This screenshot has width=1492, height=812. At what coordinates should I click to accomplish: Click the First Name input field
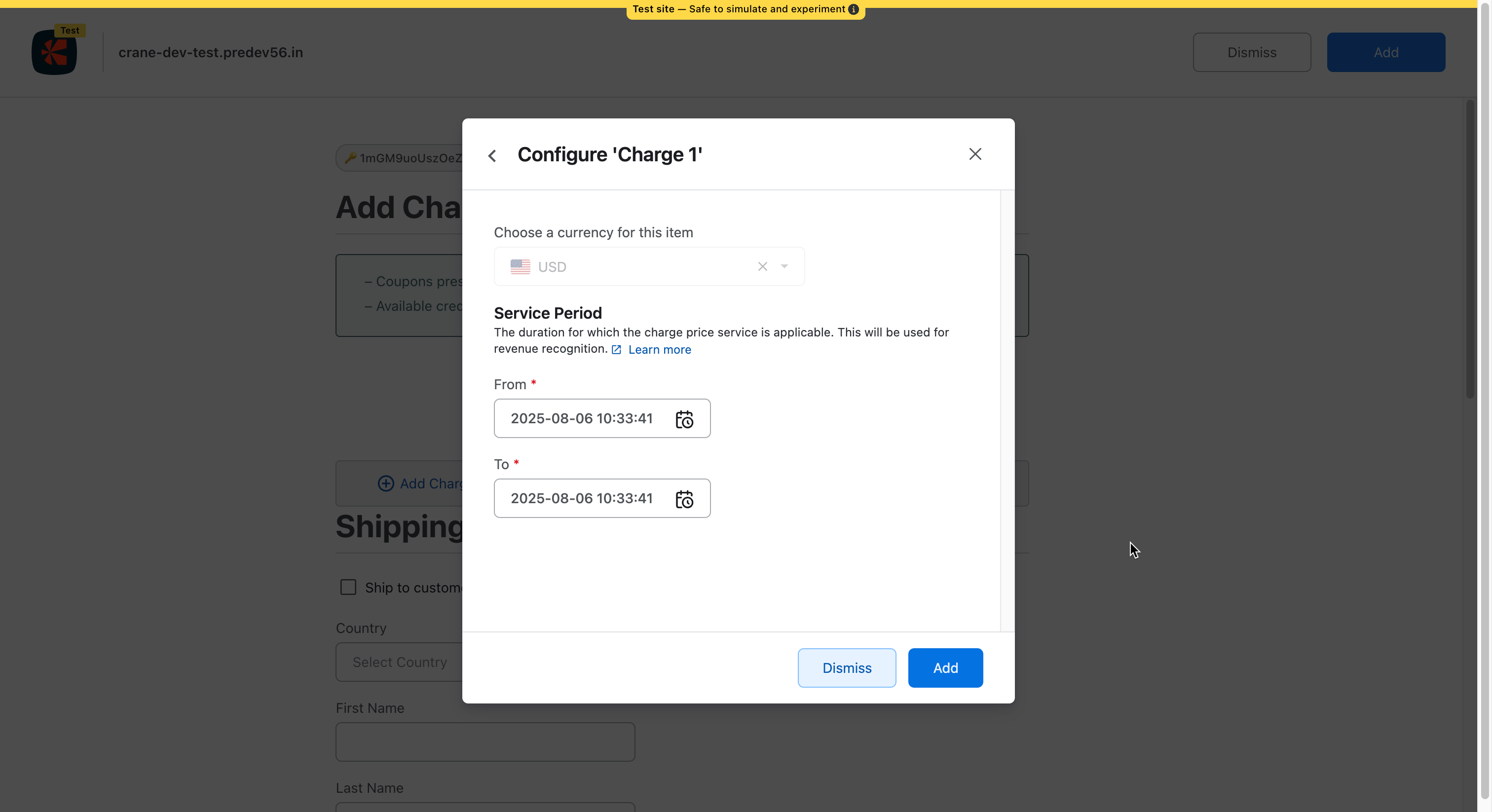485,741
